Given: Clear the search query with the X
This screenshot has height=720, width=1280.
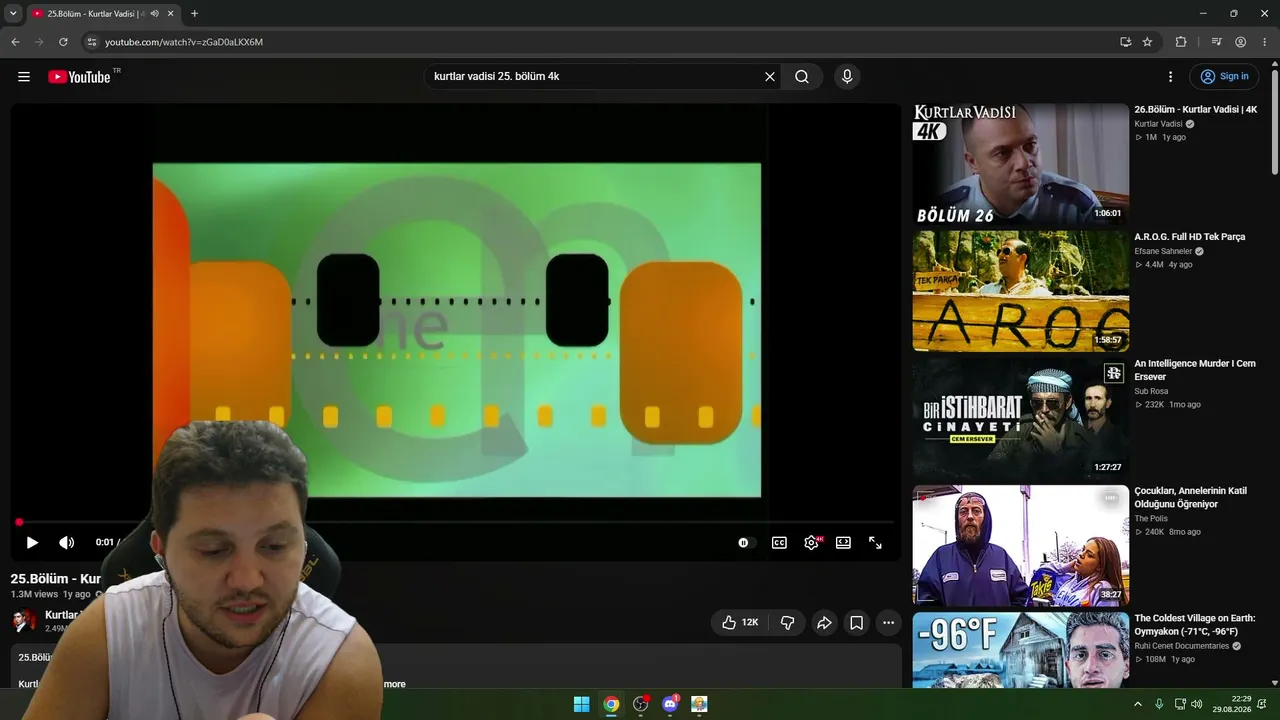Looking at the screenshot, I should pos(770,77).
